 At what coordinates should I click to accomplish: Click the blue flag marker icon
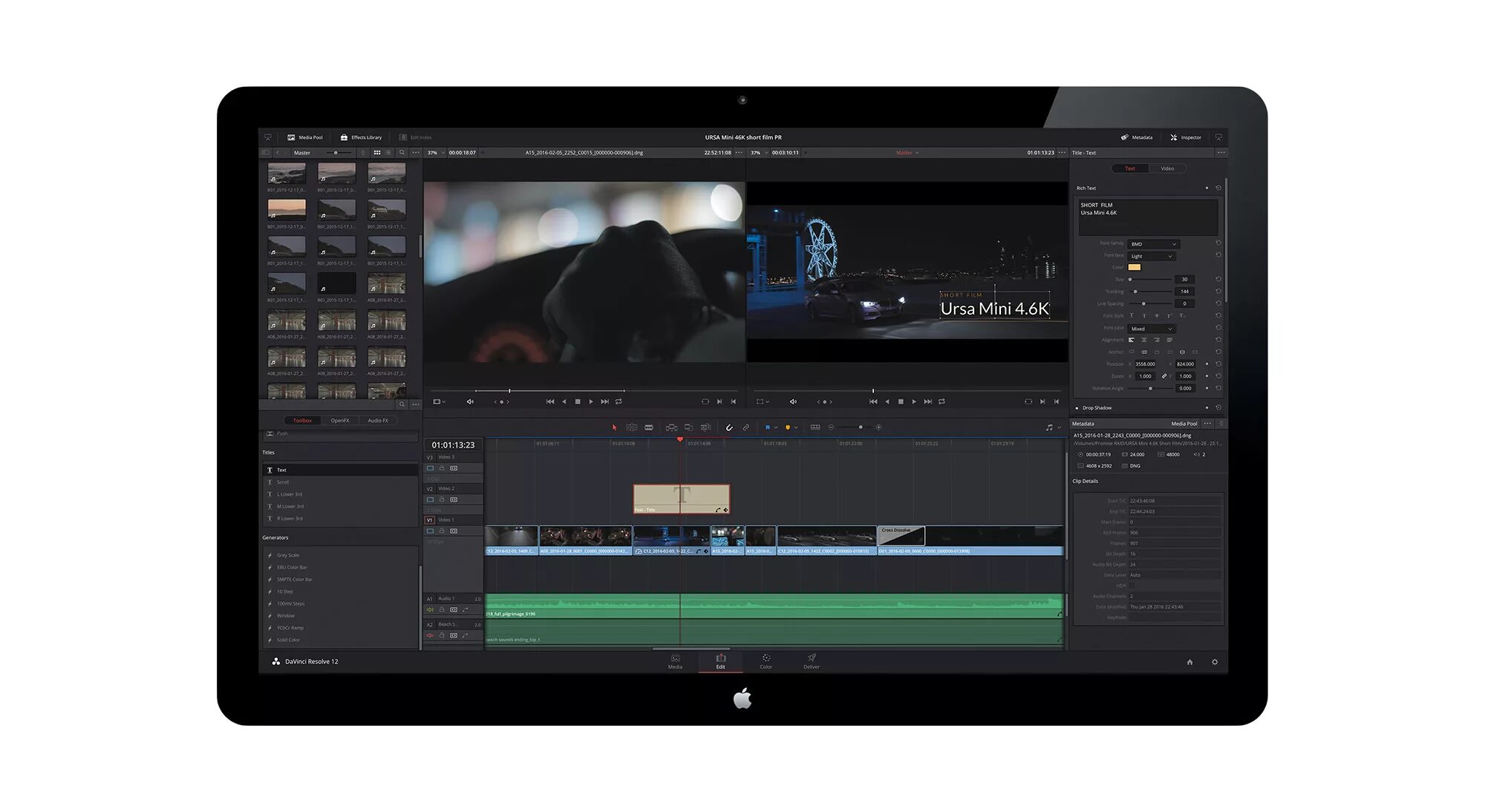pyautogui.click(x=768, y=428)
